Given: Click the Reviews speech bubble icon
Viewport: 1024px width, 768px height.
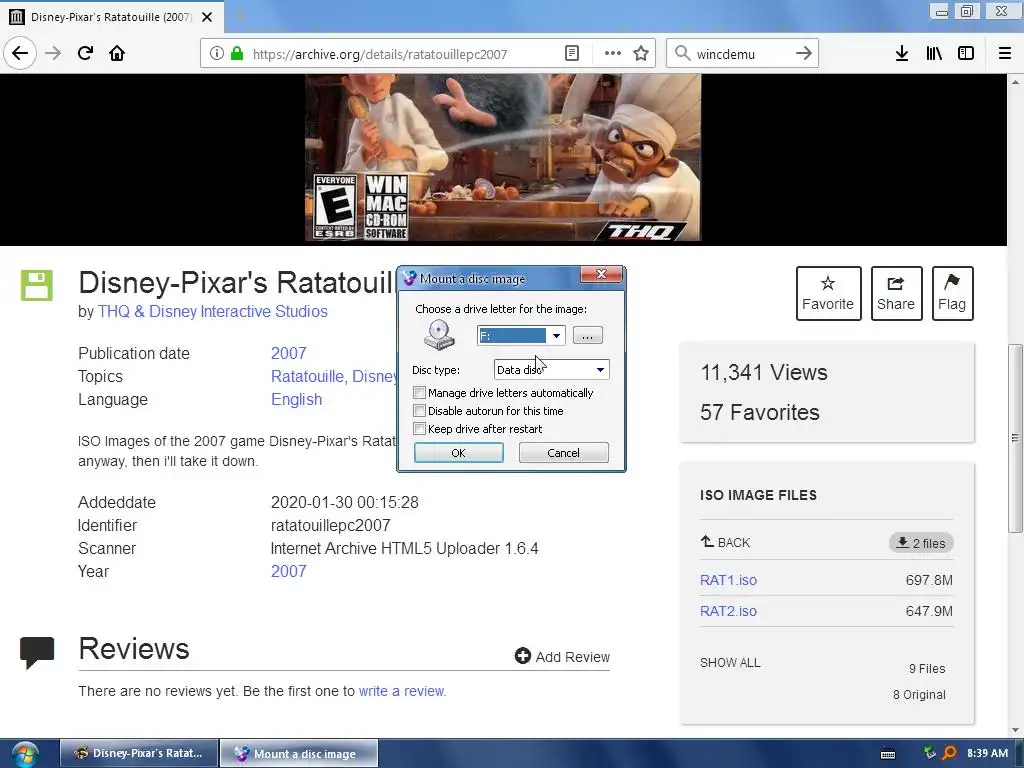Looking at the screenshot, I should 37,652.
